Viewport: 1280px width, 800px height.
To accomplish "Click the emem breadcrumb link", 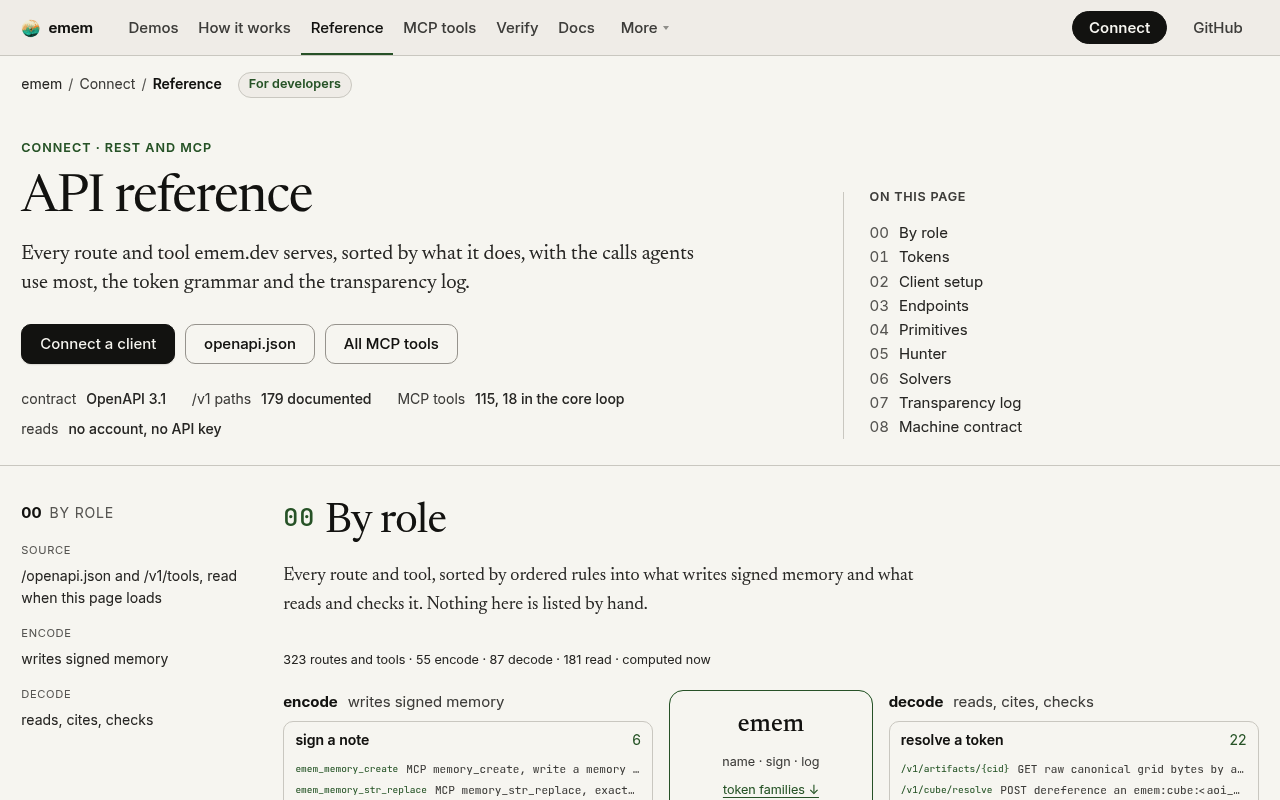I will click(x=41, y=84).
